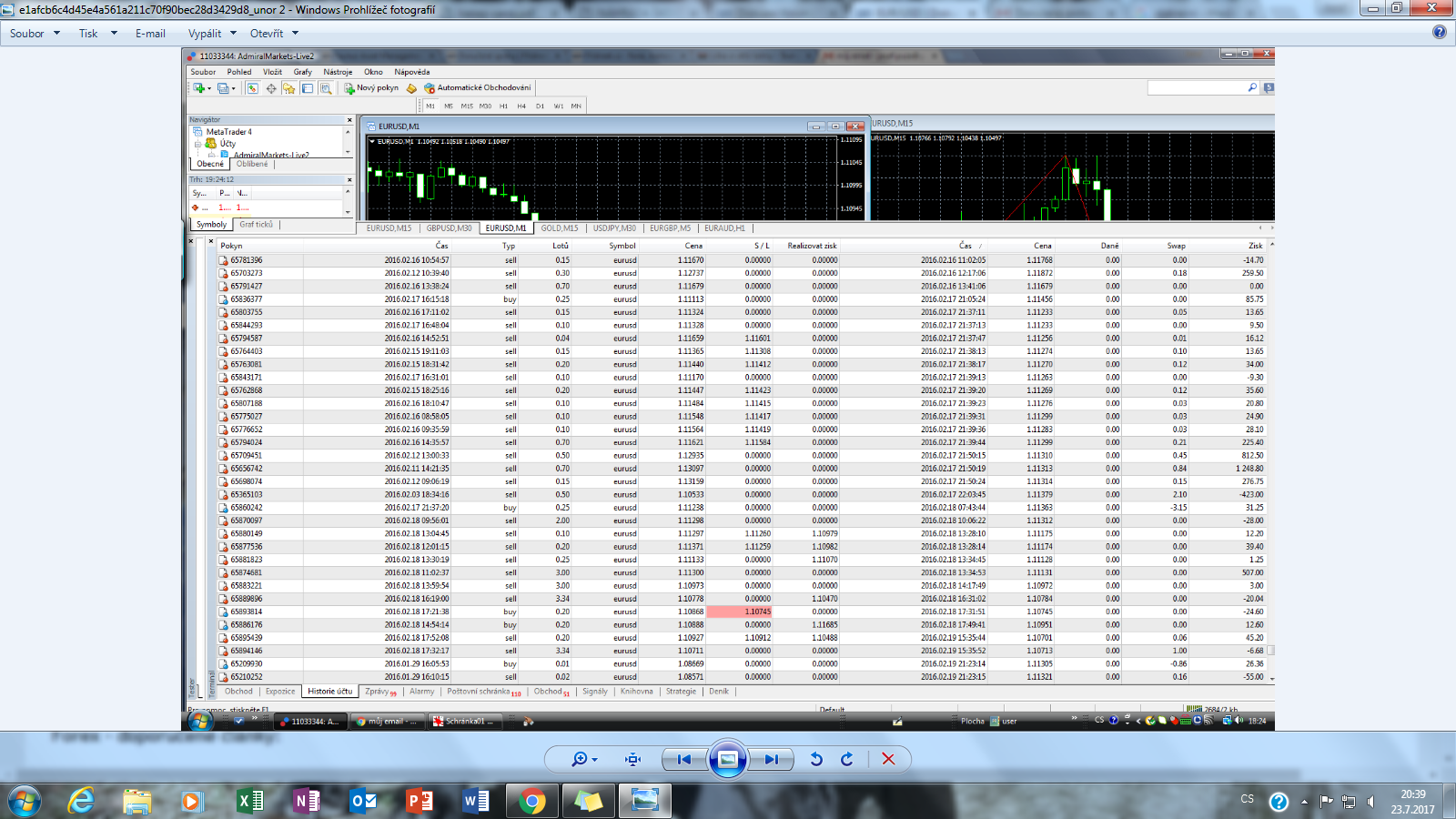
Task: Click the volume speaker tray icon
Action: click(x=1370, y=802)
